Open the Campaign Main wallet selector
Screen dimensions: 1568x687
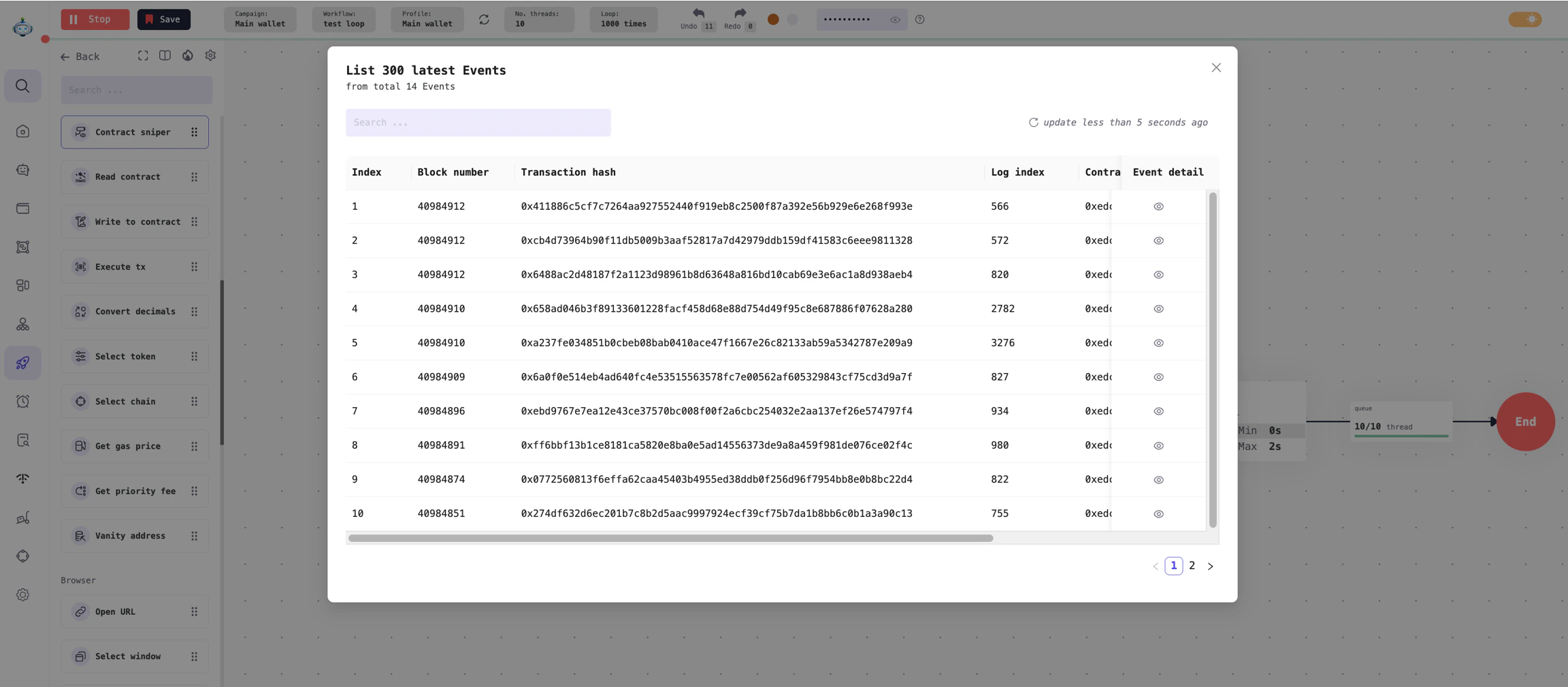[260, 19]
